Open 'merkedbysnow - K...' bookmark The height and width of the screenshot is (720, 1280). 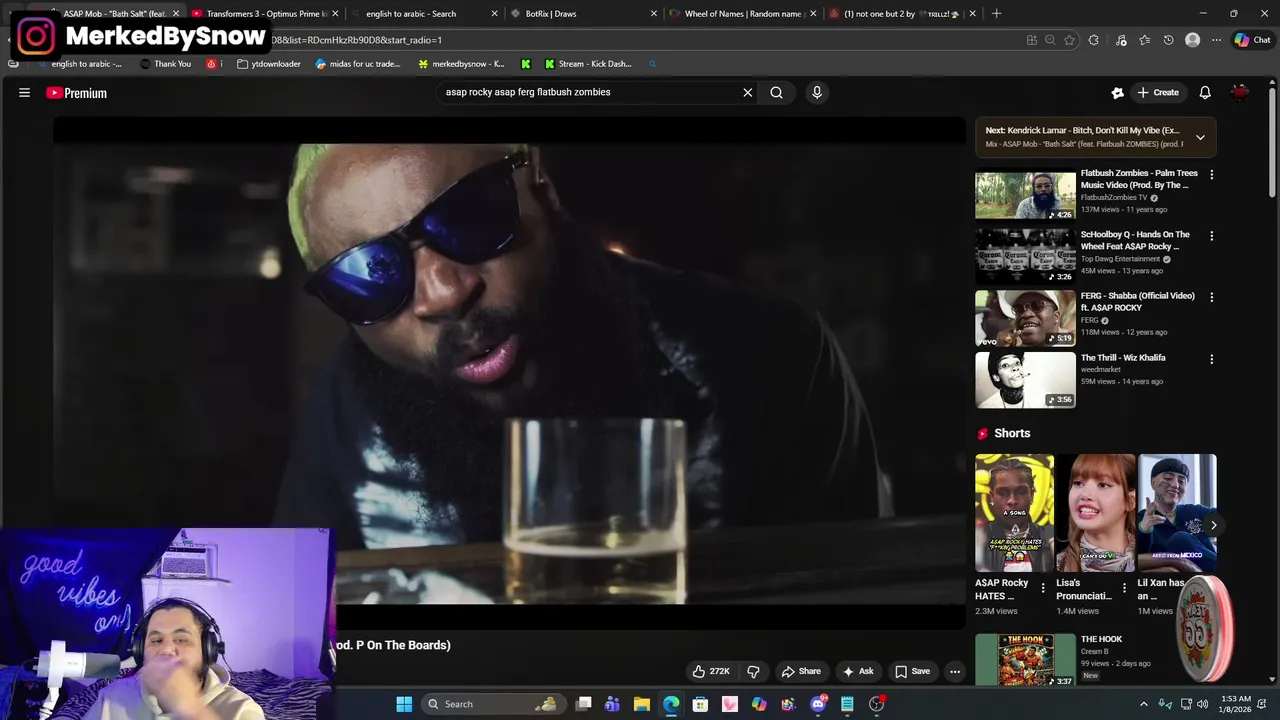[x=461, y=64]
